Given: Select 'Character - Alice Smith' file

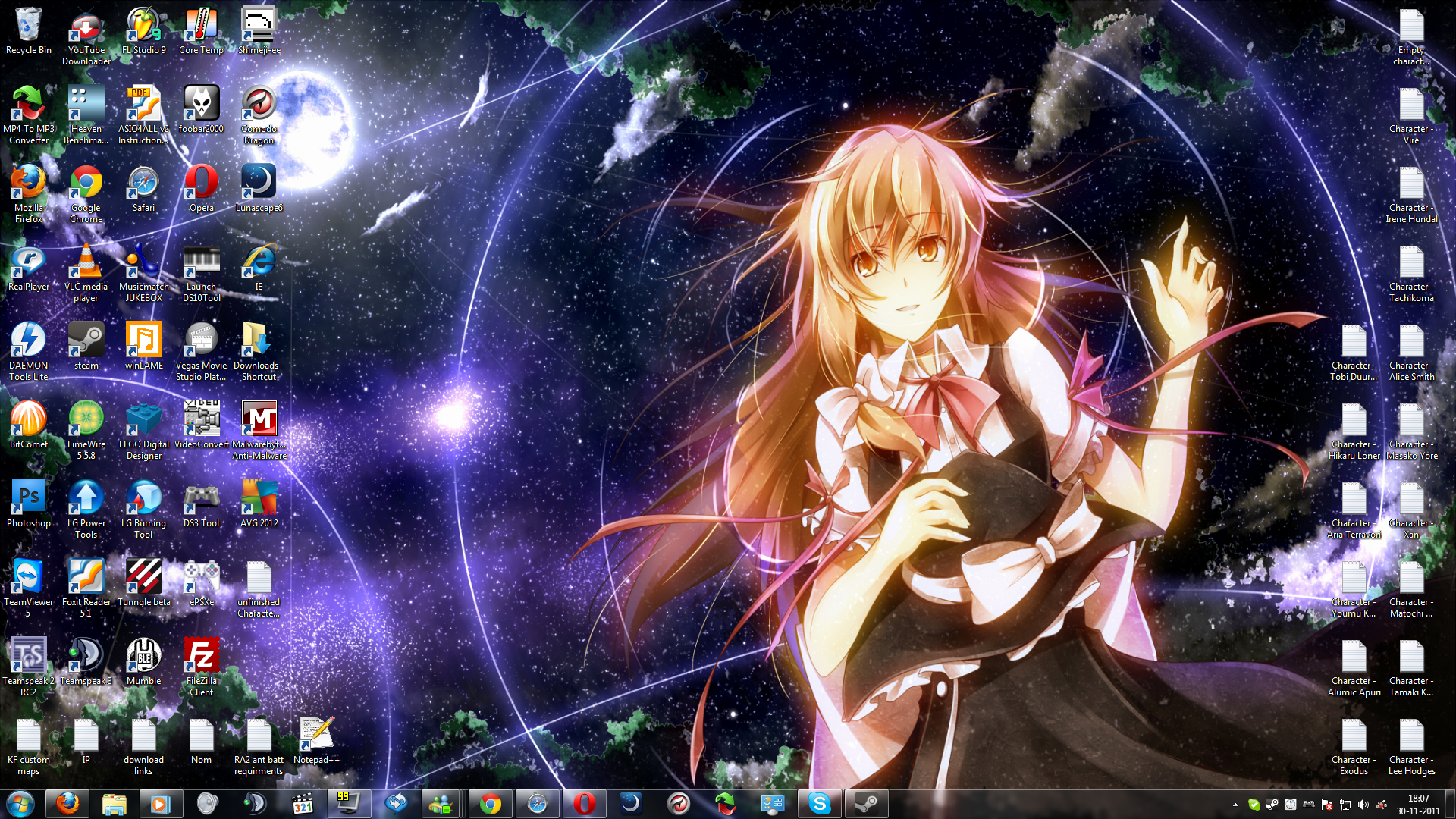Looking at the screenshot, I should [x=1412, y=351].
